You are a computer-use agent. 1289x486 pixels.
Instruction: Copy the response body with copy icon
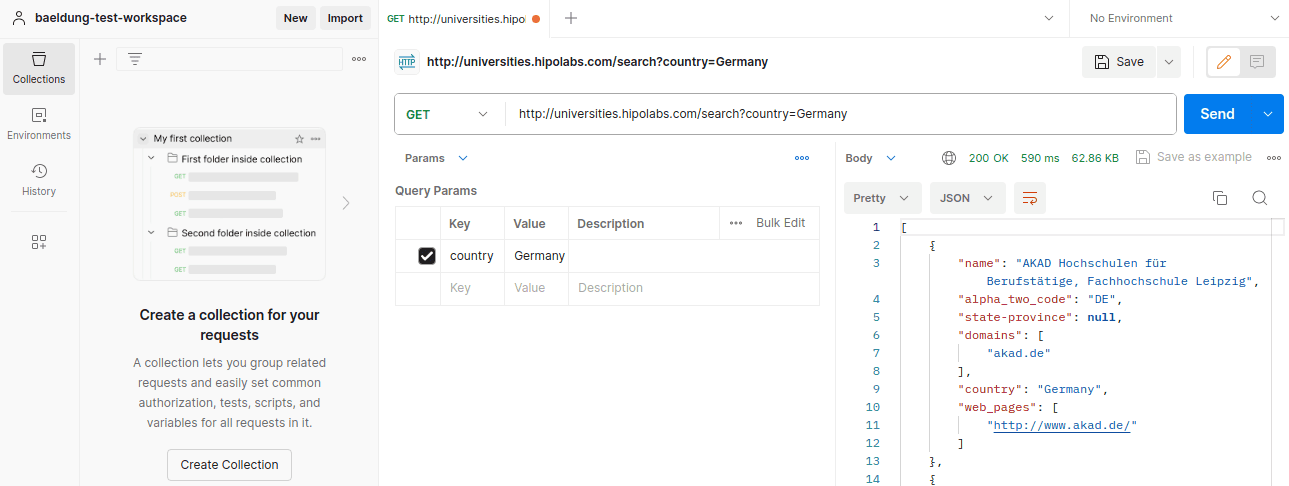1219,198
